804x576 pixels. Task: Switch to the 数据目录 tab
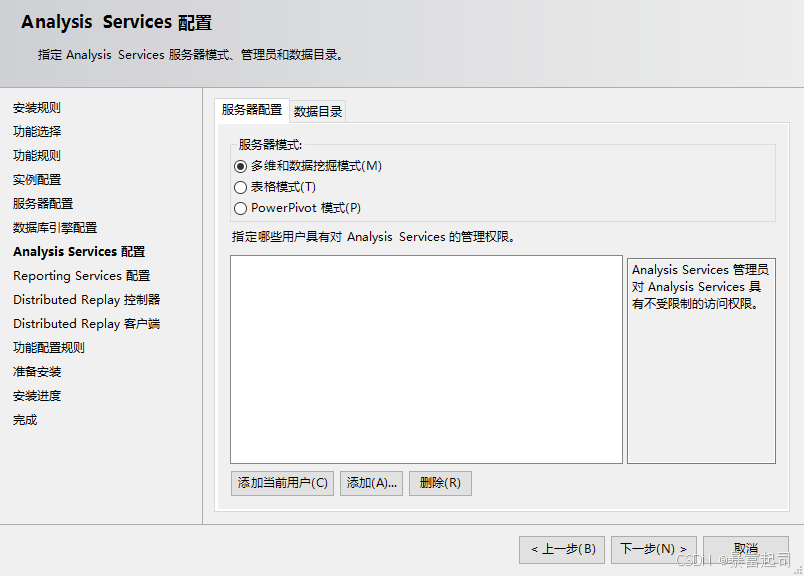(x=318, y=111)
